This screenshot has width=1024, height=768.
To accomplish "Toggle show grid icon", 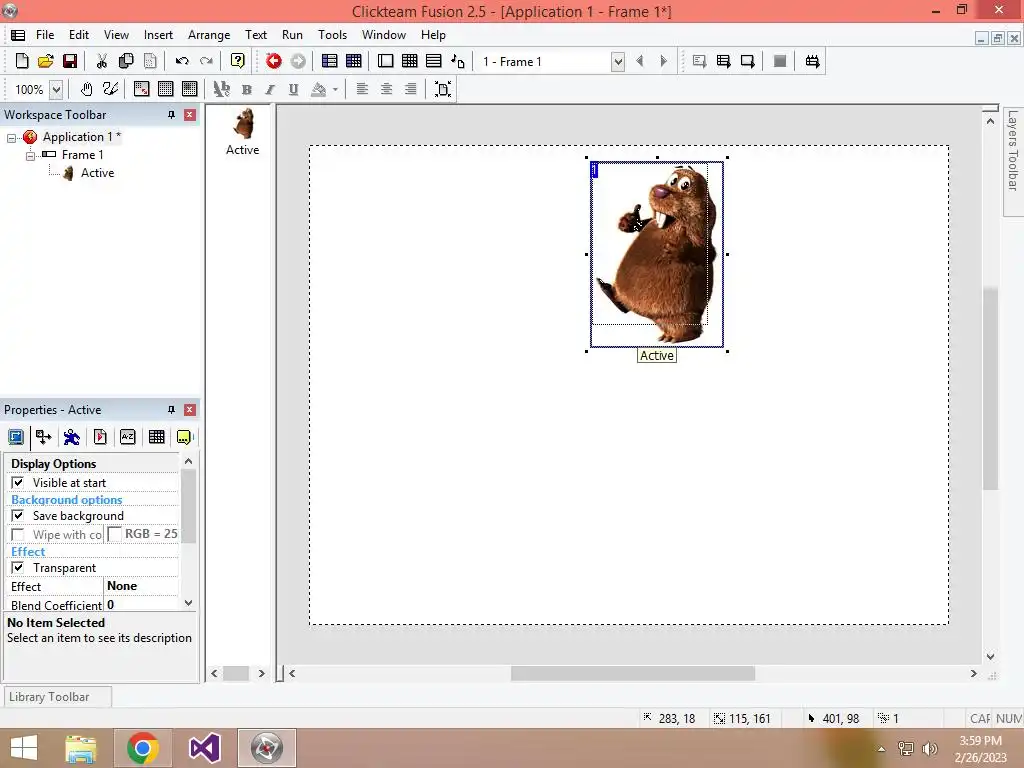I will [x=166, y=89].
